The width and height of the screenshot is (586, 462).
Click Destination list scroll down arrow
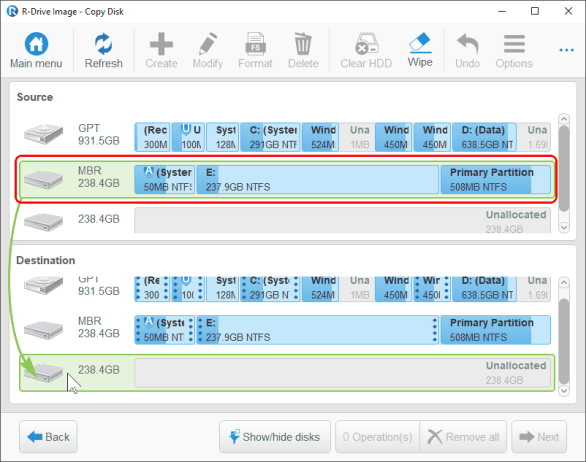coord(564,391)
